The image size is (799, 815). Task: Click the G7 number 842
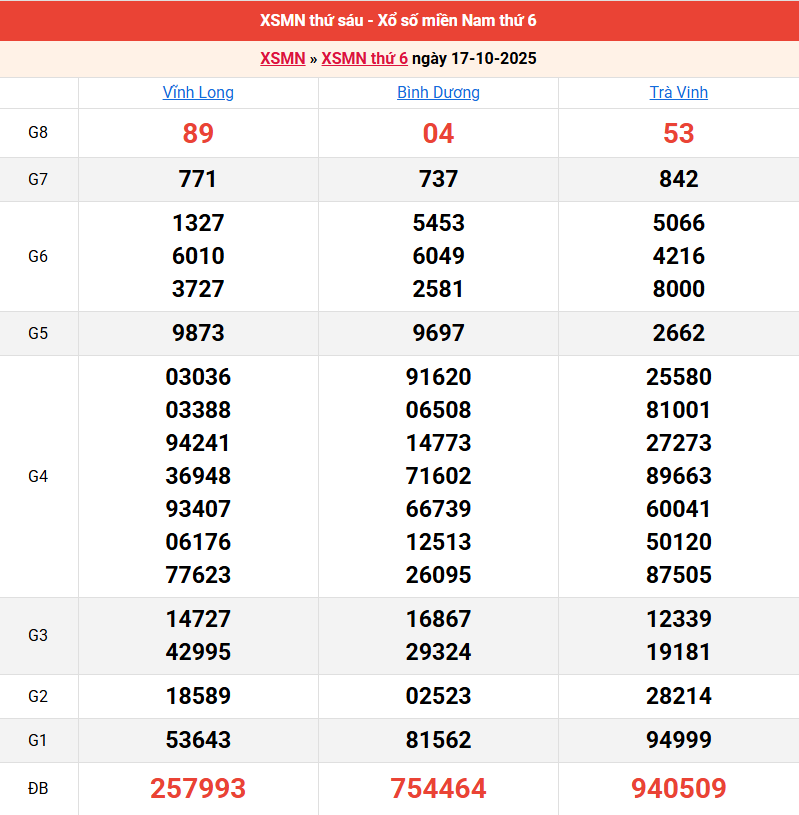pyautogui.click(x=678, y=179)
